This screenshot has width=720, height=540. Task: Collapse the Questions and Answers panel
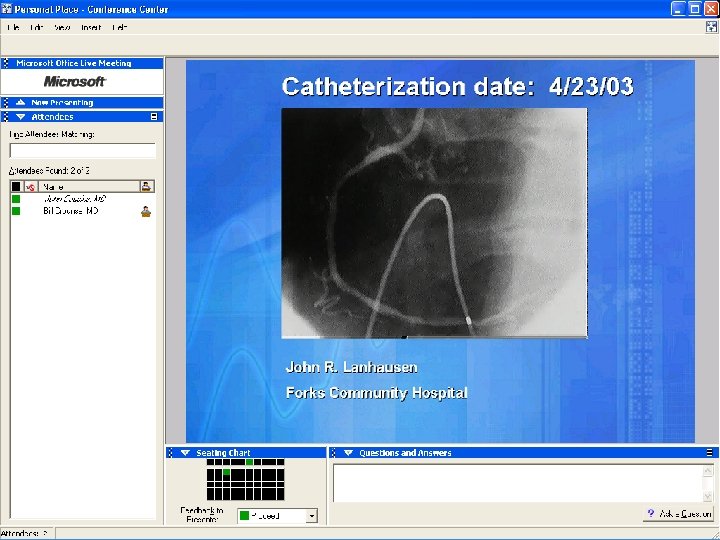(x=349, y=453)
